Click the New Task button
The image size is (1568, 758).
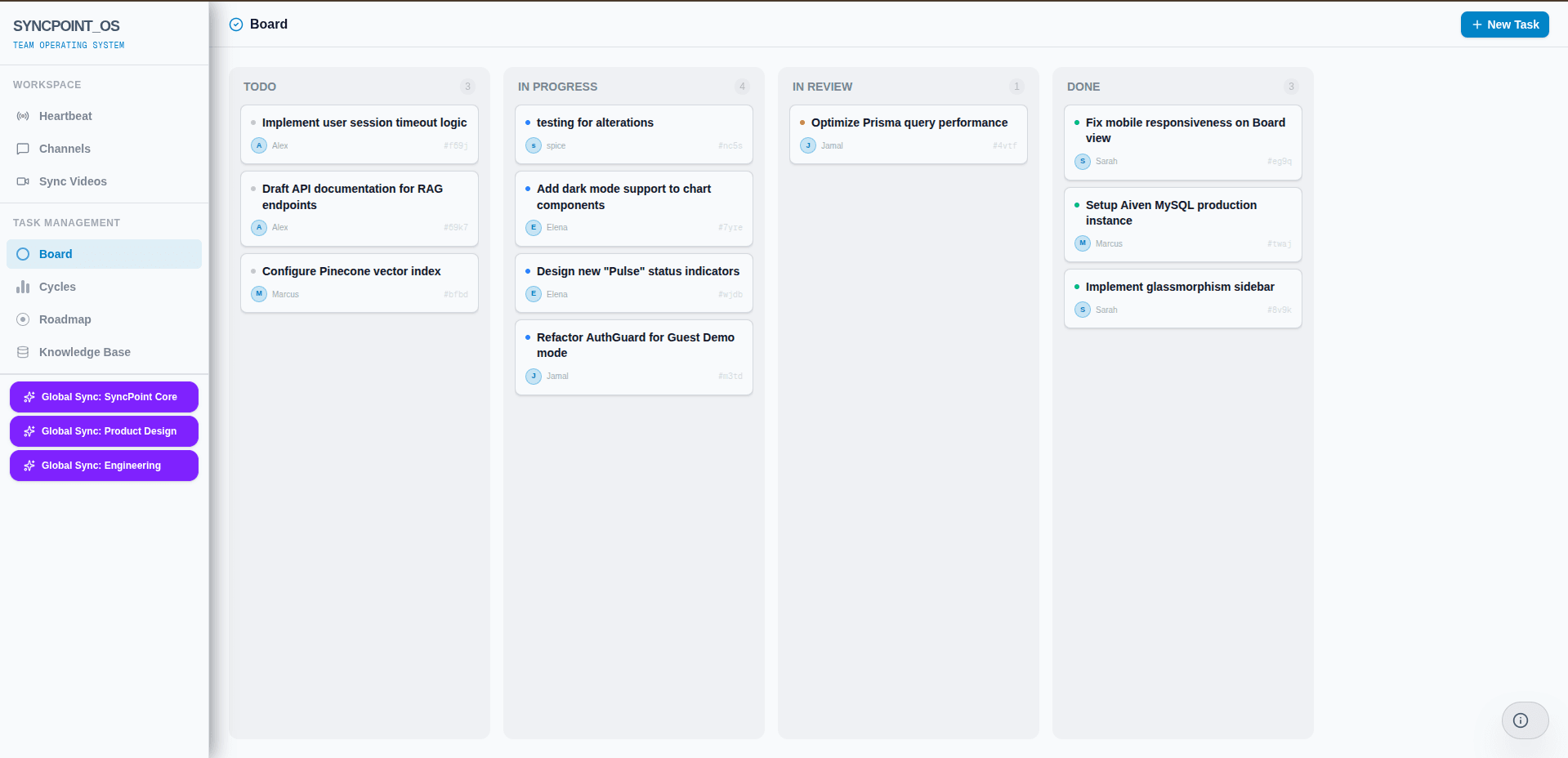pyautogui.click(x=1504, y=25)
